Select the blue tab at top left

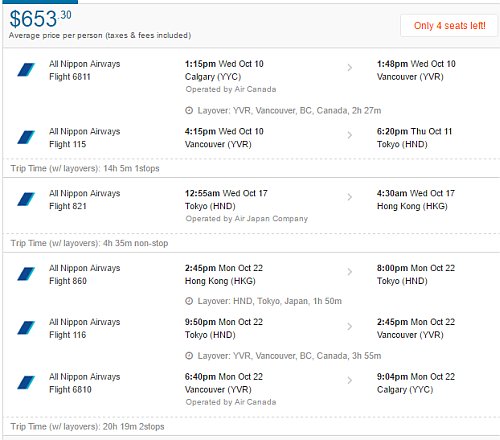tap(39, 2)
